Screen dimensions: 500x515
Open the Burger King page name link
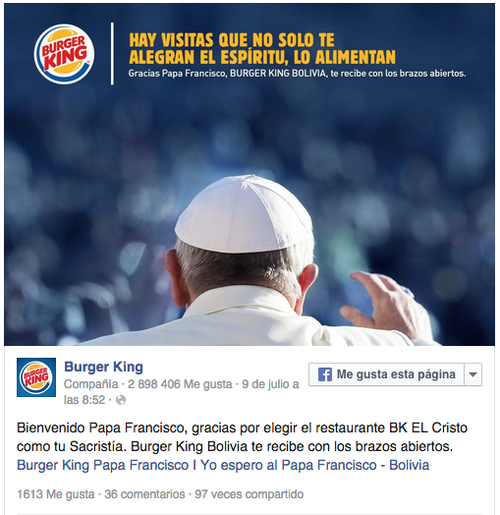[104, 367]
